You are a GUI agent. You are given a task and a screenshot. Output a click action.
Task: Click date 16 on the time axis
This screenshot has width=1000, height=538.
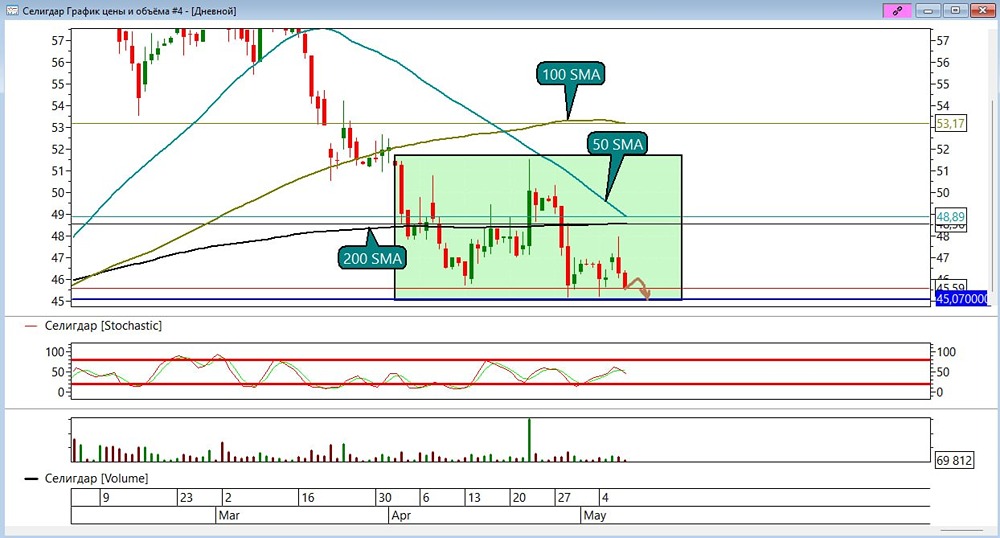(308, 497)
